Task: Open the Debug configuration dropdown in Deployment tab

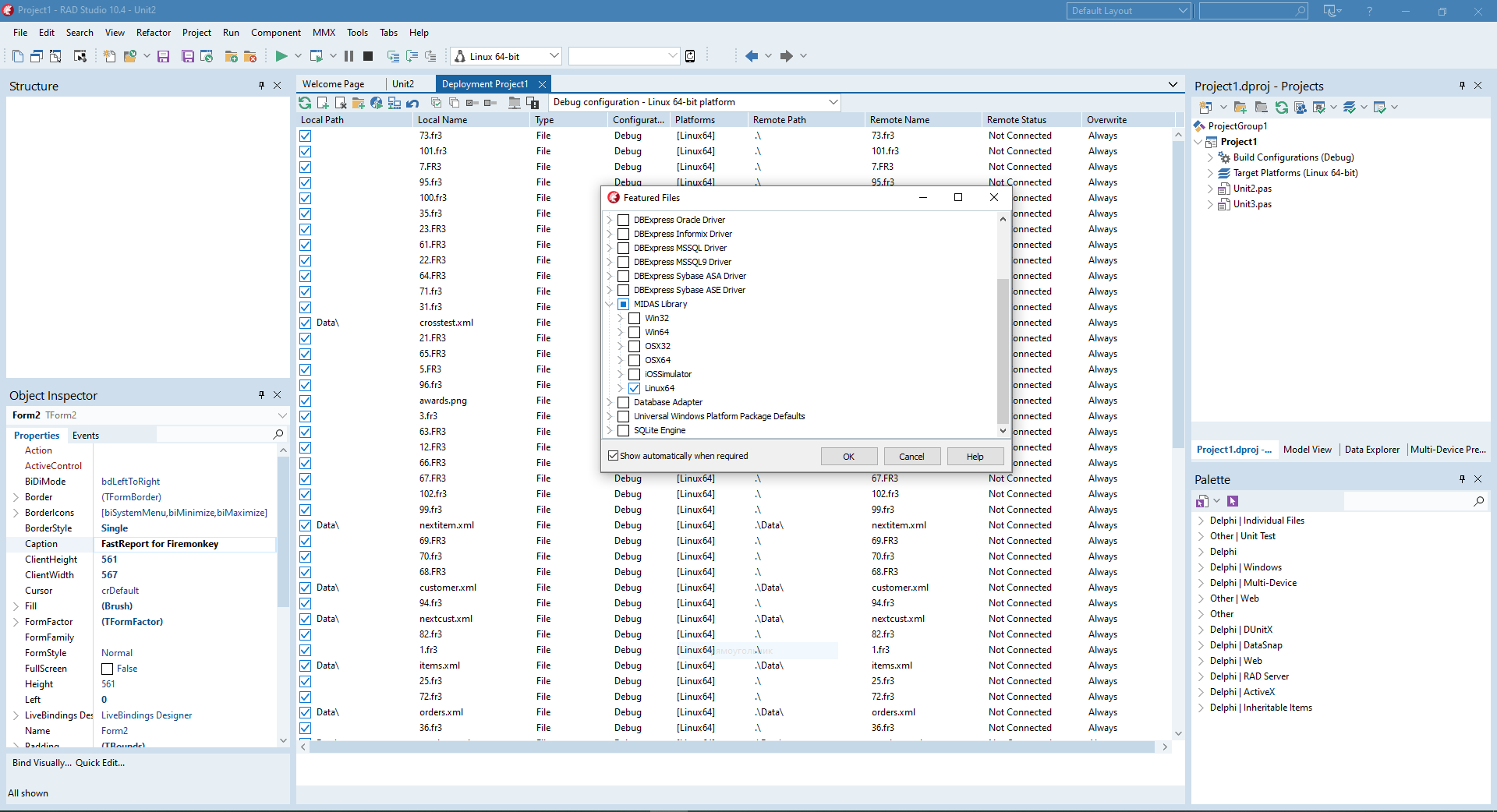Action: [x=833, y=102]
